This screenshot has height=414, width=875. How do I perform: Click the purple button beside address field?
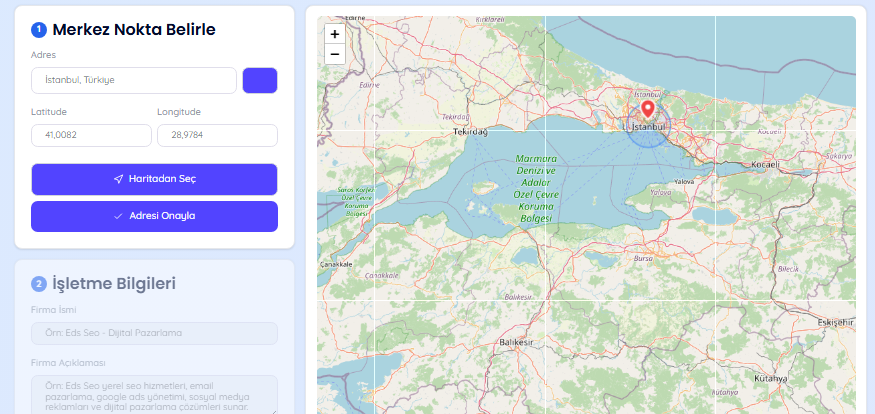[260, 80]
